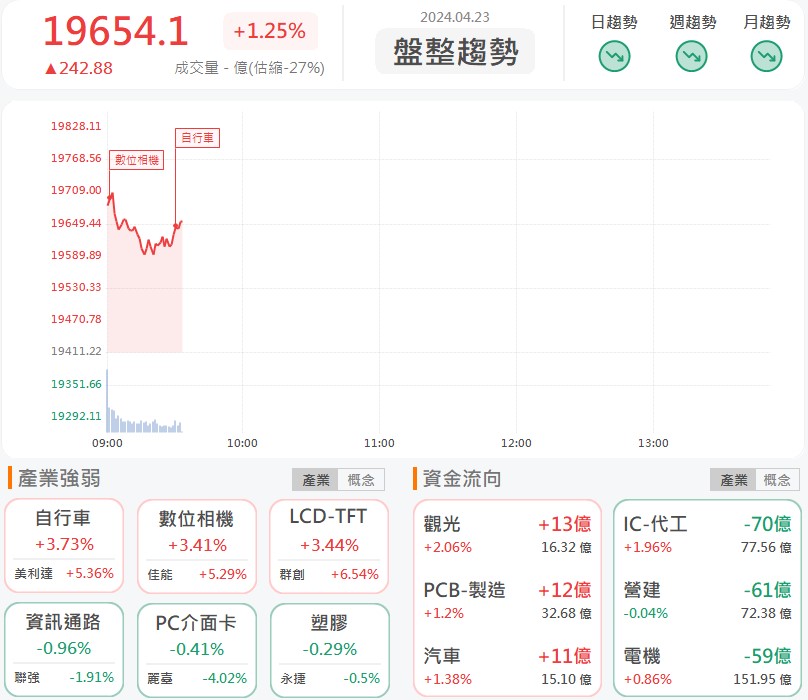Open the 月趨勢 monthly trend chart icon
Image resolution: width=808 pixels, height=700 pixels.
pyautogui.click(x=766, y=56)
